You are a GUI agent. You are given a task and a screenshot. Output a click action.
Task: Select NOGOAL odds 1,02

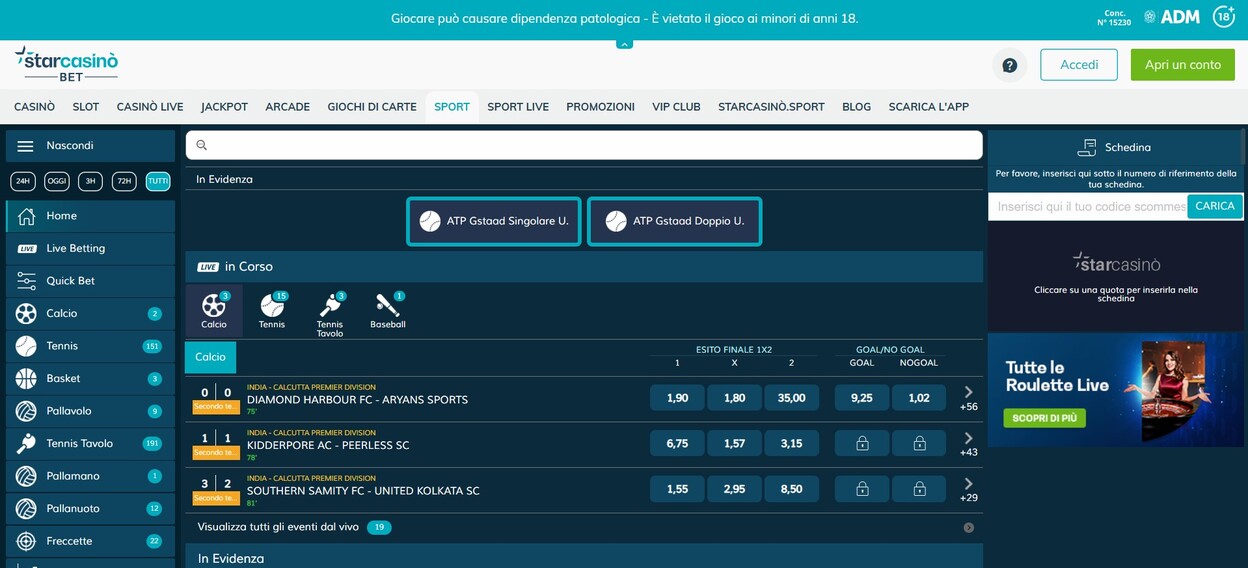[x=919, y=398]
